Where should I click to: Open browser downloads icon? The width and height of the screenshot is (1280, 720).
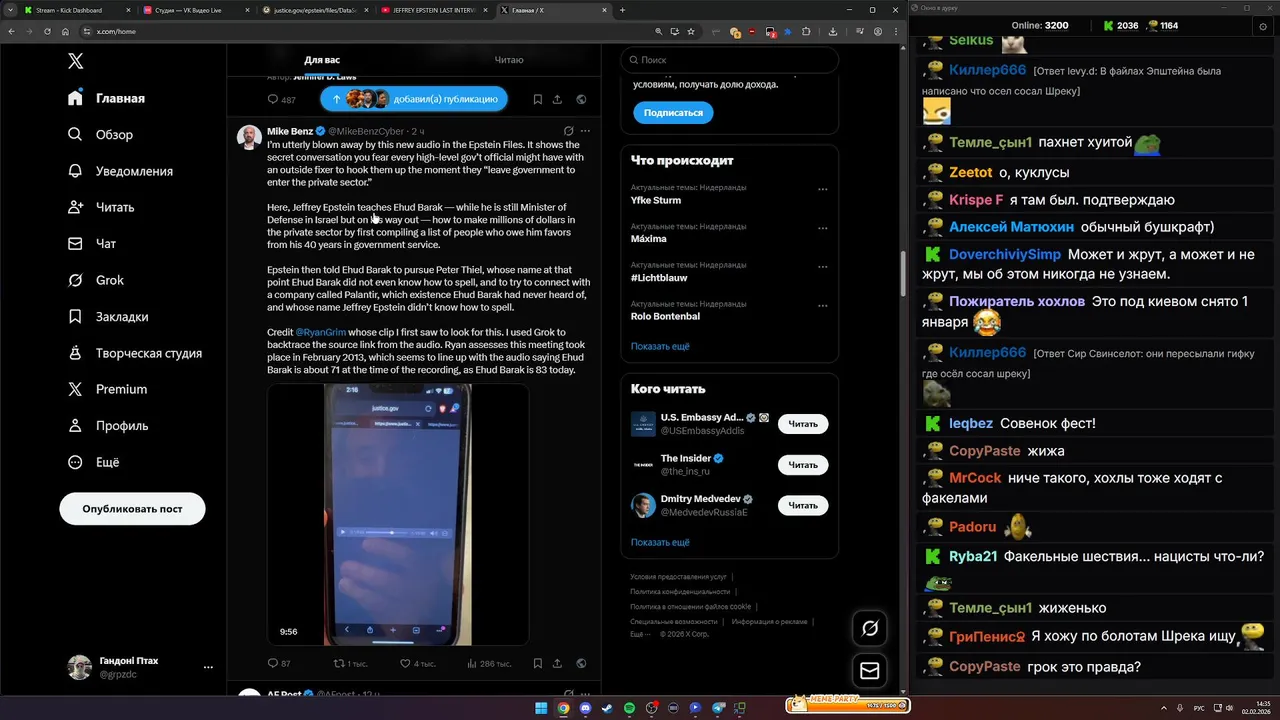point(833,31)
